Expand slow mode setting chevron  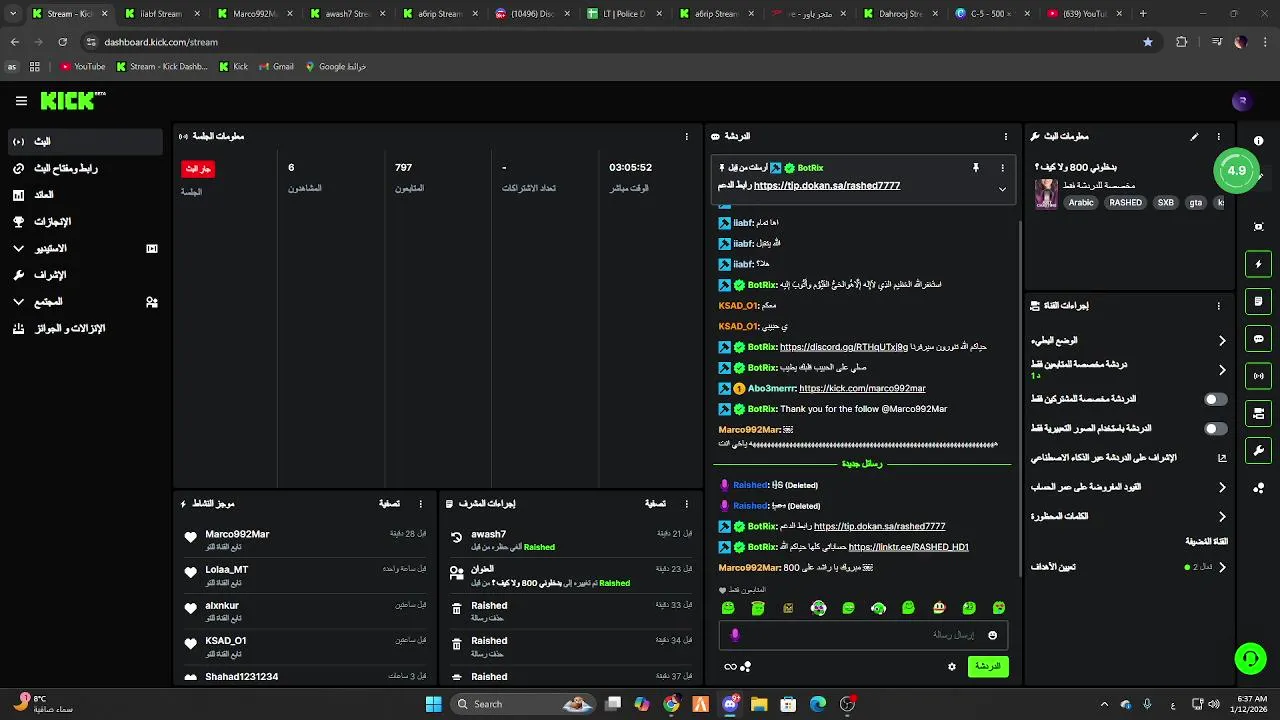[1222, 341]
